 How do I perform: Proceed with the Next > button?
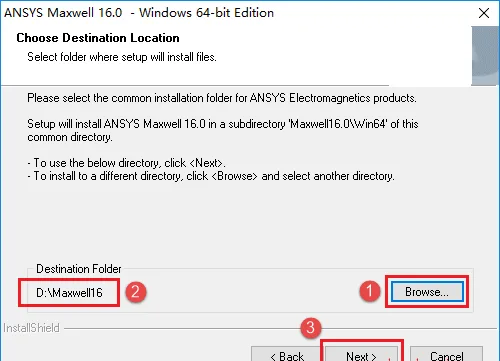(361, 354)
